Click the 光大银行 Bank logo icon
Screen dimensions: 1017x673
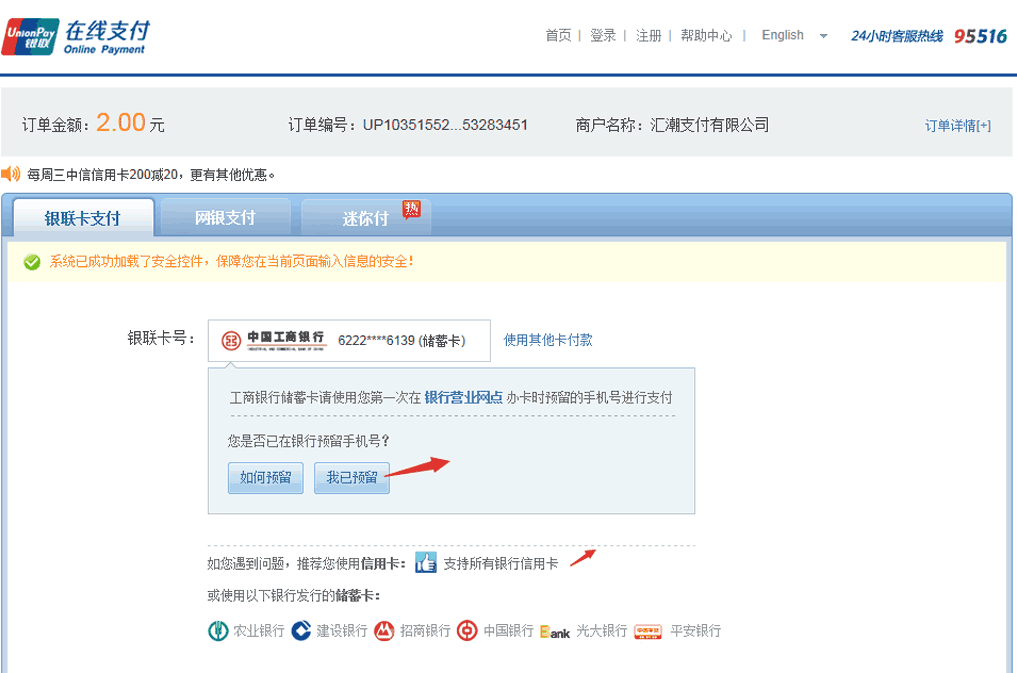pyautogui.click(x=555, y=632)
